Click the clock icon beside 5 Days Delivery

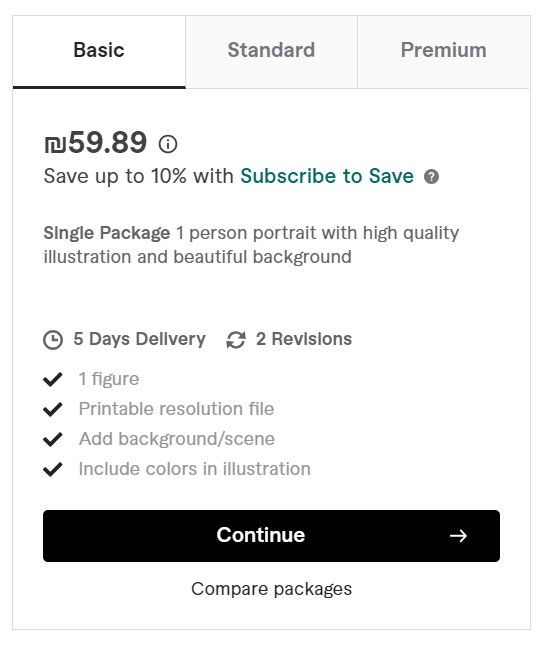(53, 340)
